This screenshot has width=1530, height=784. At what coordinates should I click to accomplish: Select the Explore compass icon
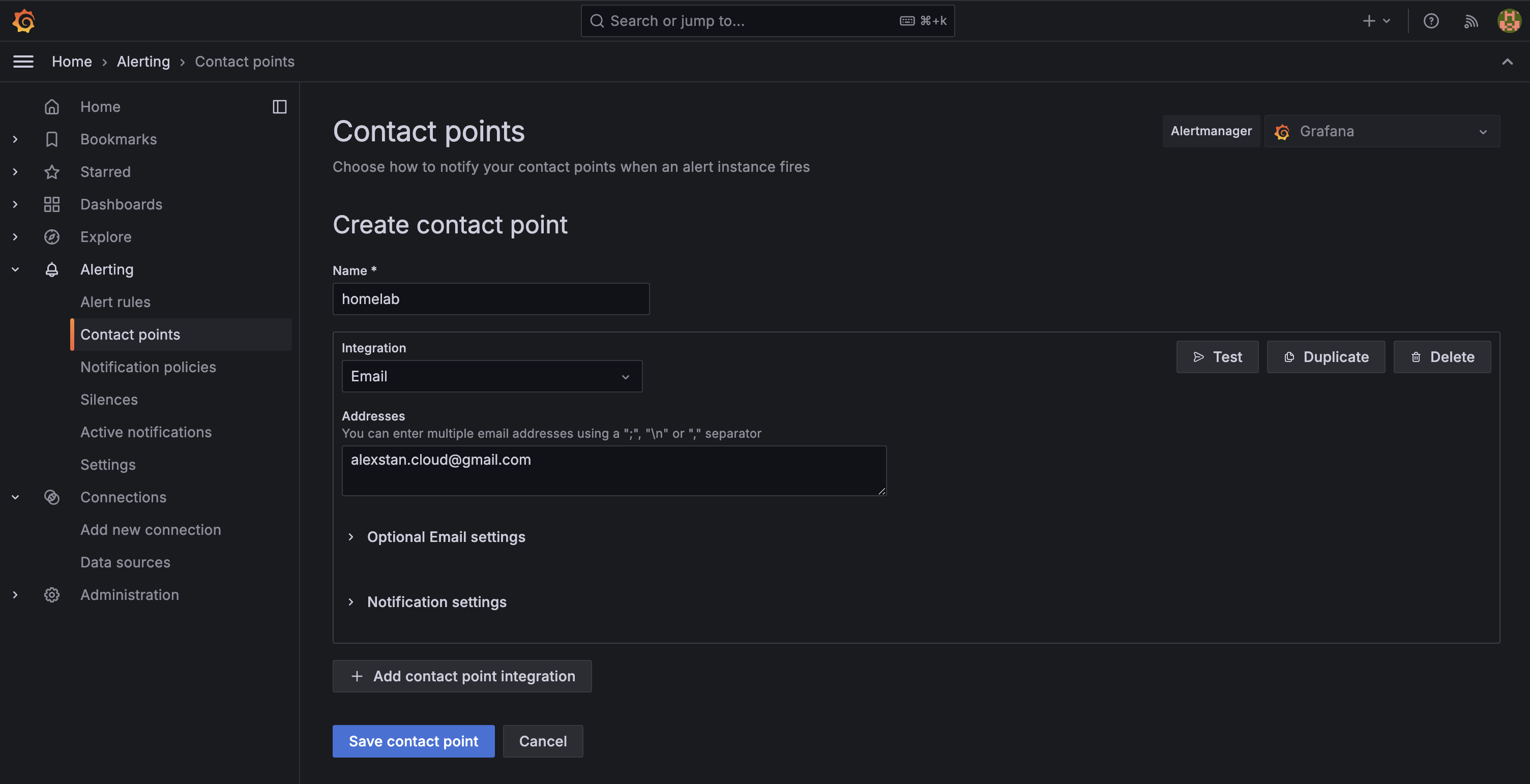pyautogui.click(x=52, y=236)
